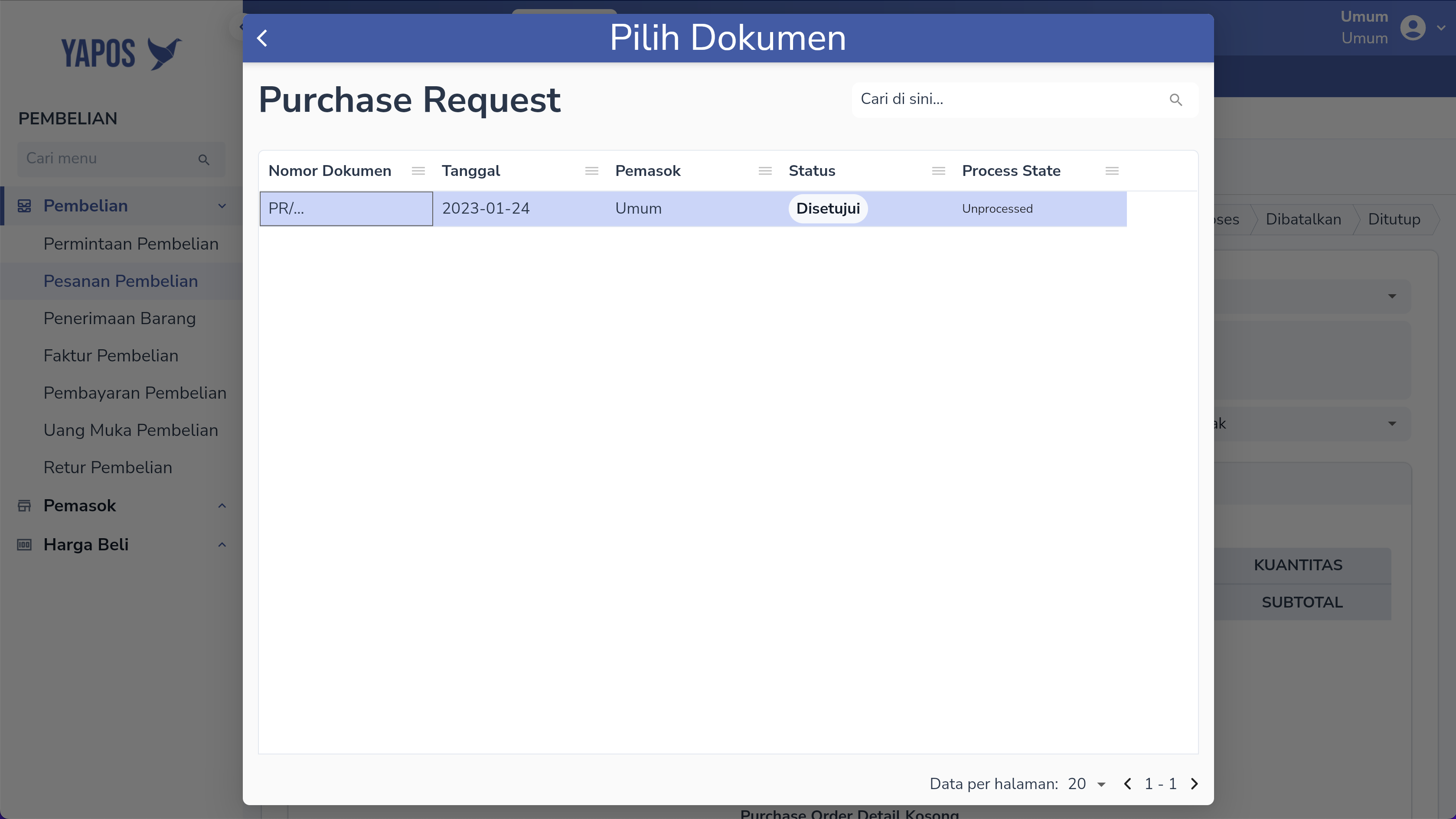Screen dimensions: 1456x819
Task: Click the SUBTOTAL column header in background
Action: point(1302,602)
